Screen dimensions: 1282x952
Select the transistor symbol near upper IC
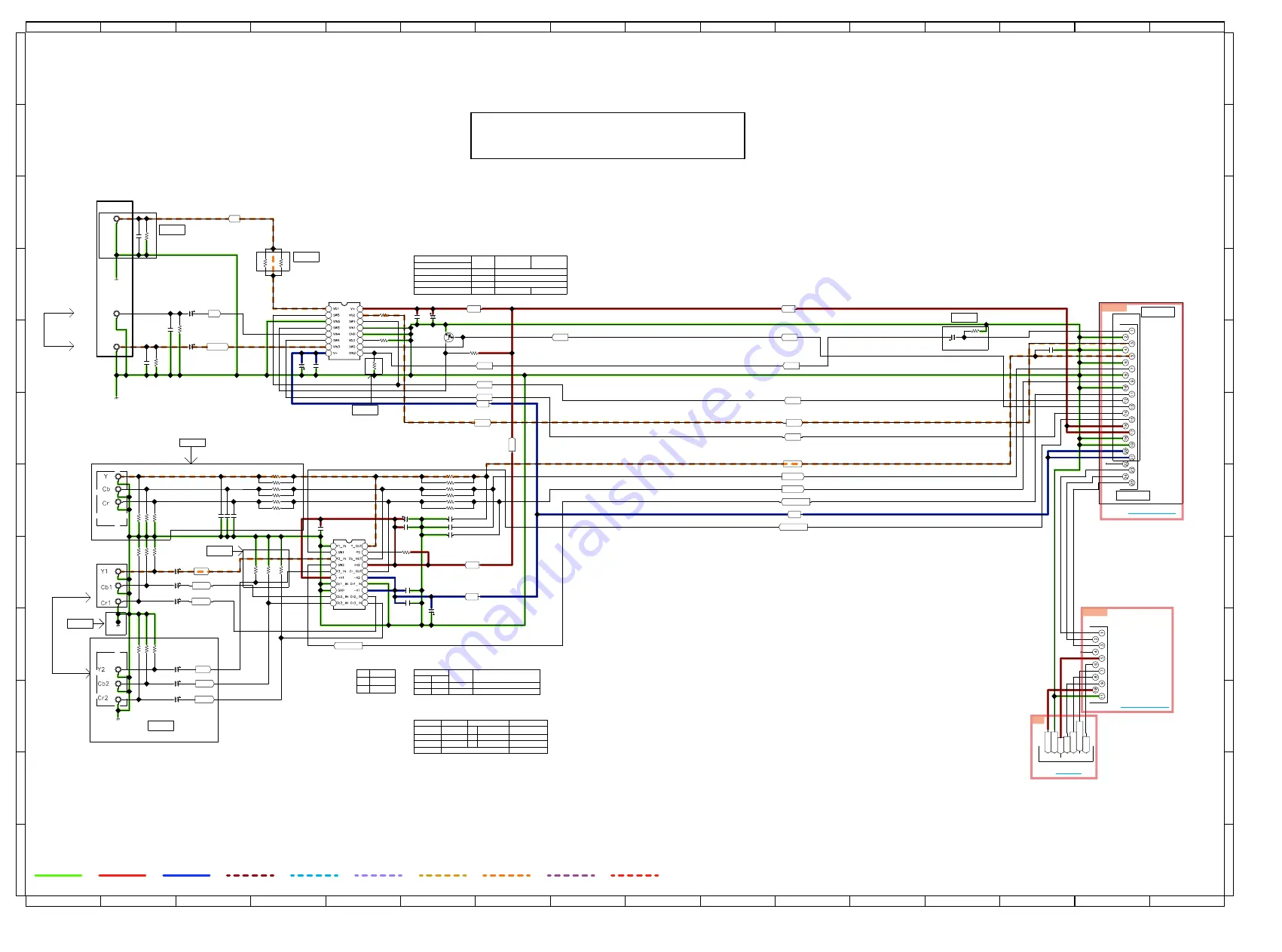[x=449, y=337]
